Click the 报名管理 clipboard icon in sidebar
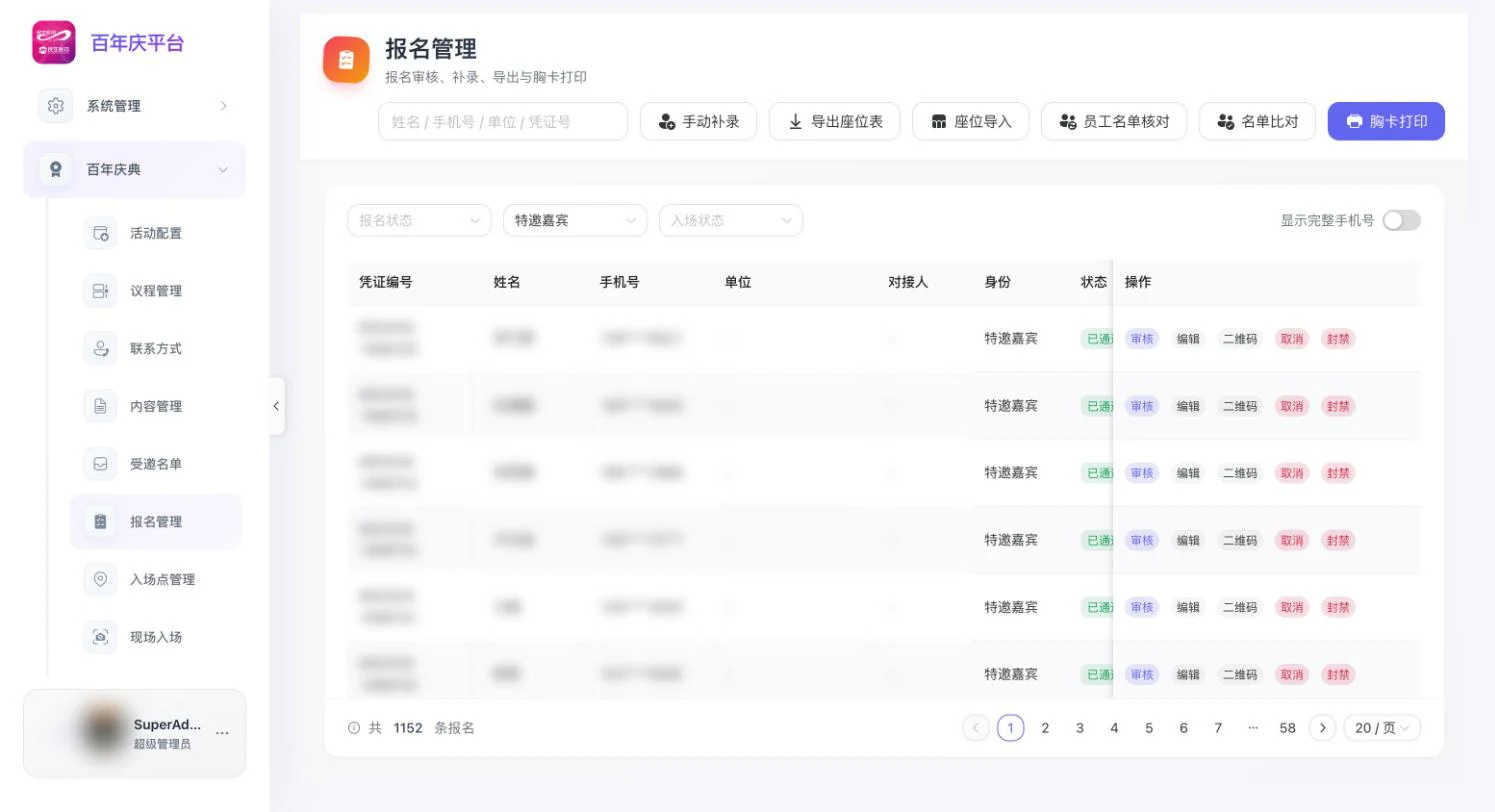The height and width of the screenshot is (812, 1495). click(x=100, y=522)
